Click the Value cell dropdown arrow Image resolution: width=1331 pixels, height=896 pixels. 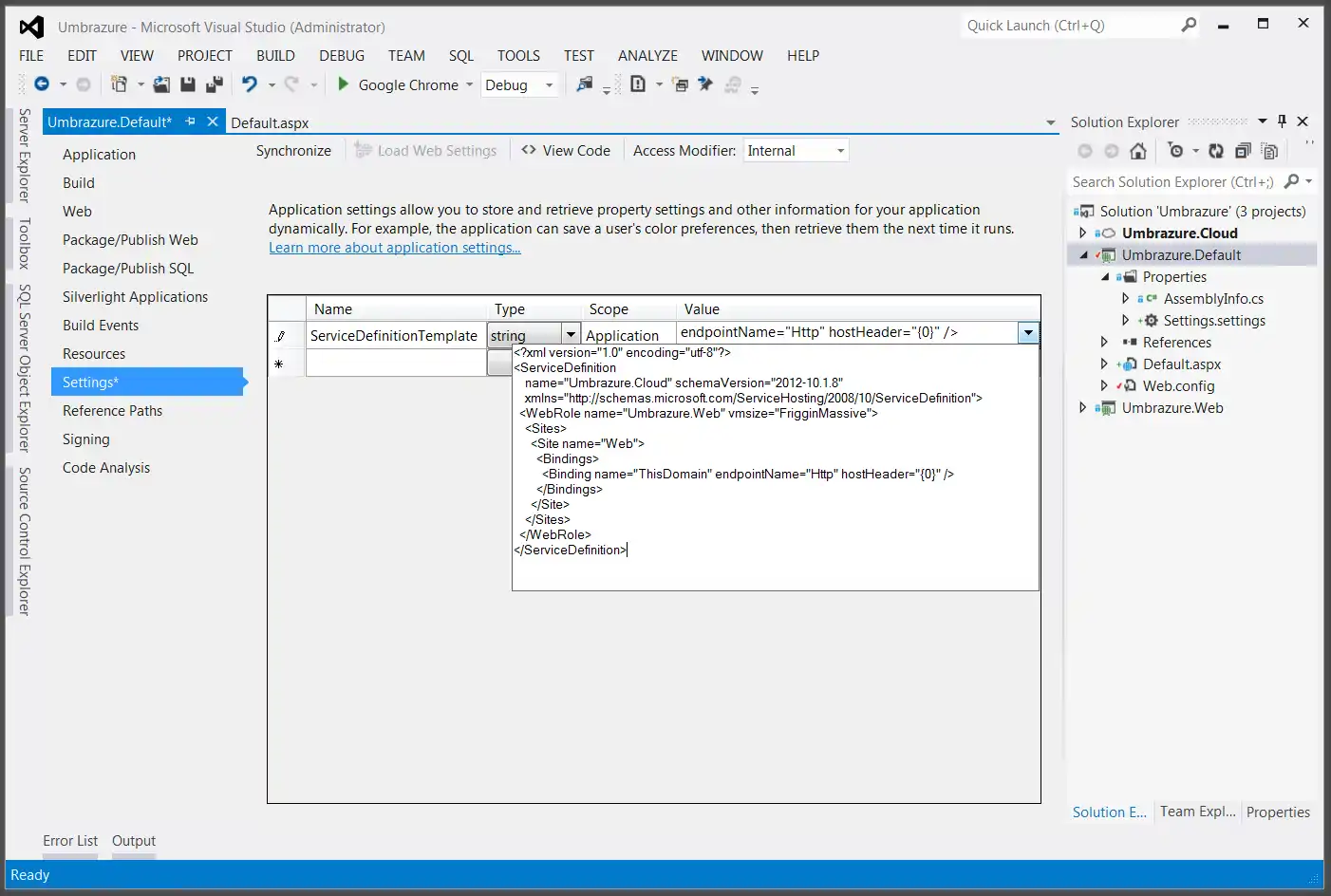(x=1028, y=333)
